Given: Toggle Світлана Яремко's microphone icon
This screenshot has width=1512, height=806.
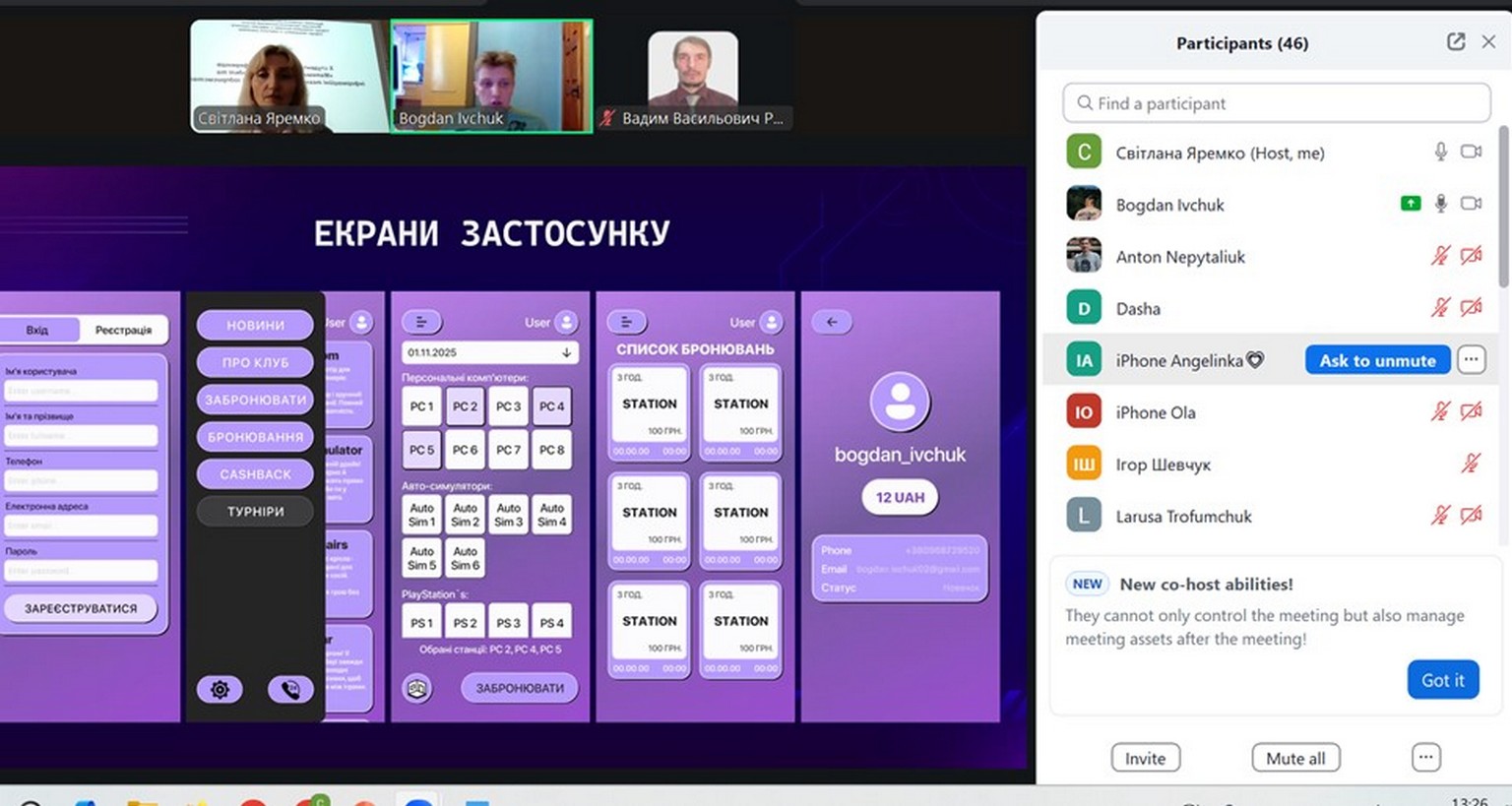Looking at the screenshot, I should pos(1440,152).
